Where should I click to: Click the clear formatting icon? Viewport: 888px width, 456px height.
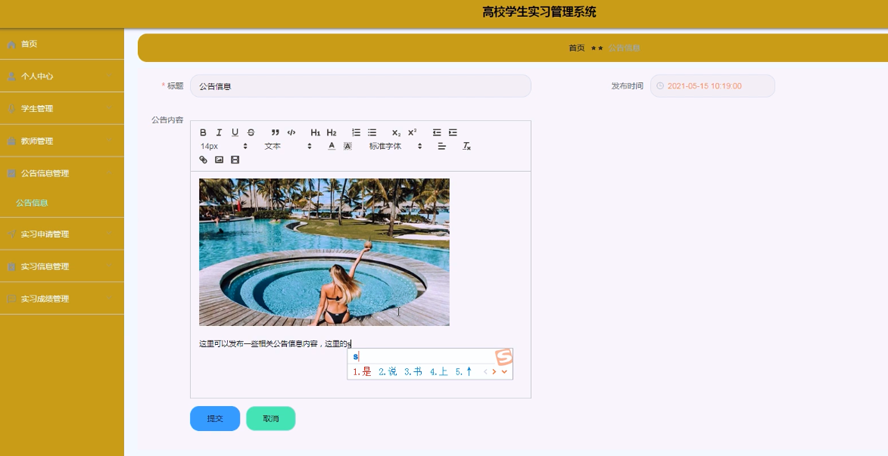[466, 146]
